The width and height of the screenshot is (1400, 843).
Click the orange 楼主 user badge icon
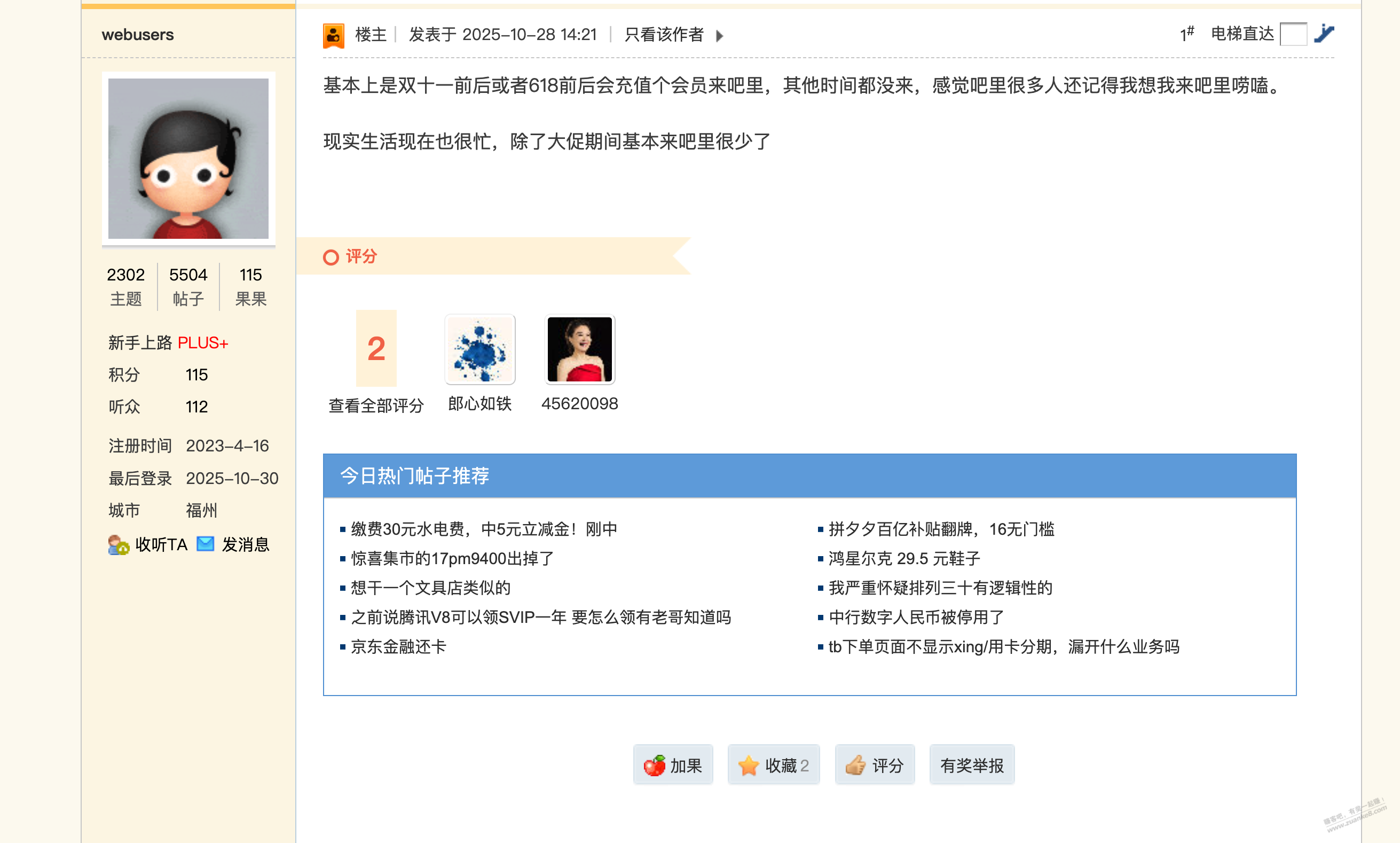(333, 36)
